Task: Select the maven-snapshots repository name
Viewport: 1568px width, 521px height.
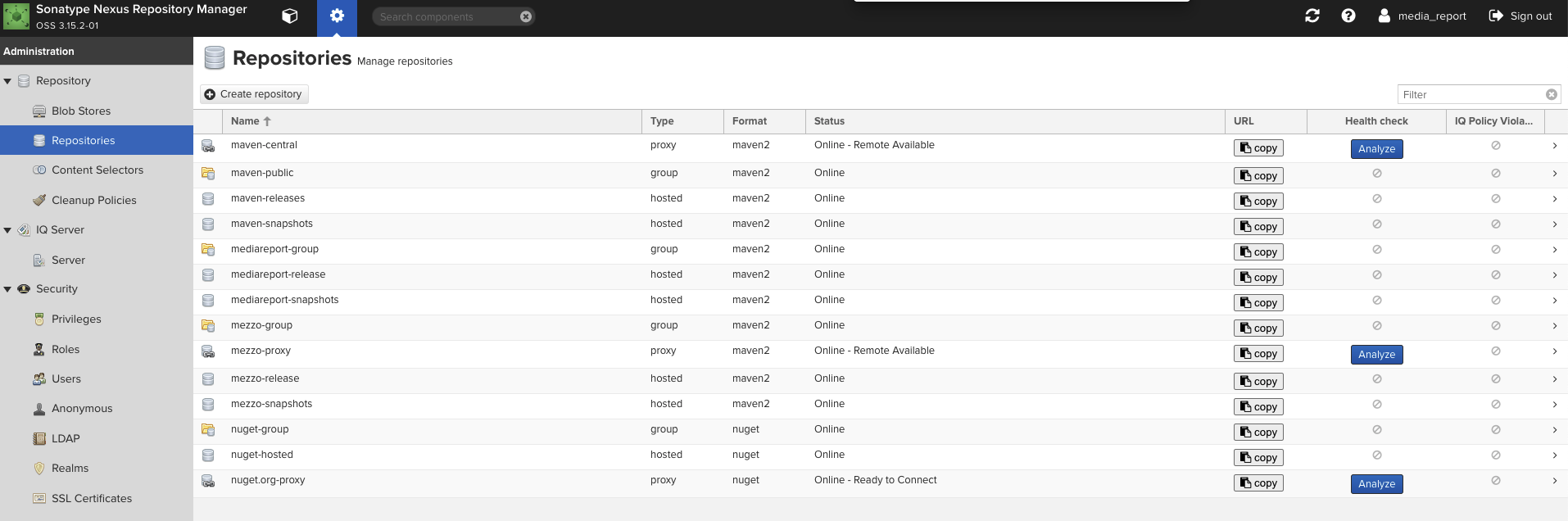Action: pyautogui.click(x=272, y=224)
